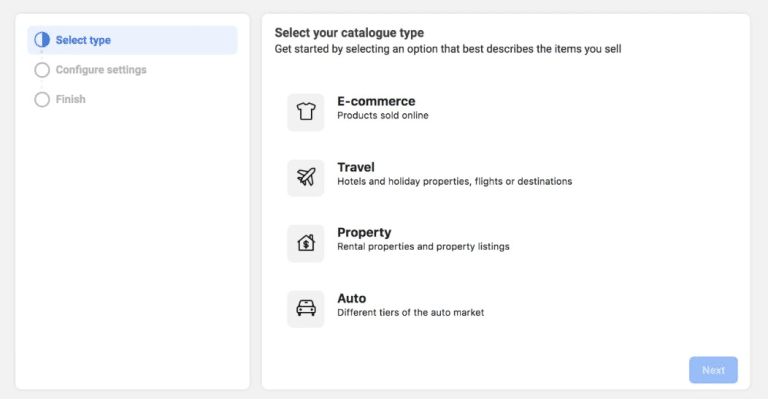The height and width of the screenshot is (399, 768).
Task: Click the Property house icon
Action: pyautogui.click(x=306, y=243)
